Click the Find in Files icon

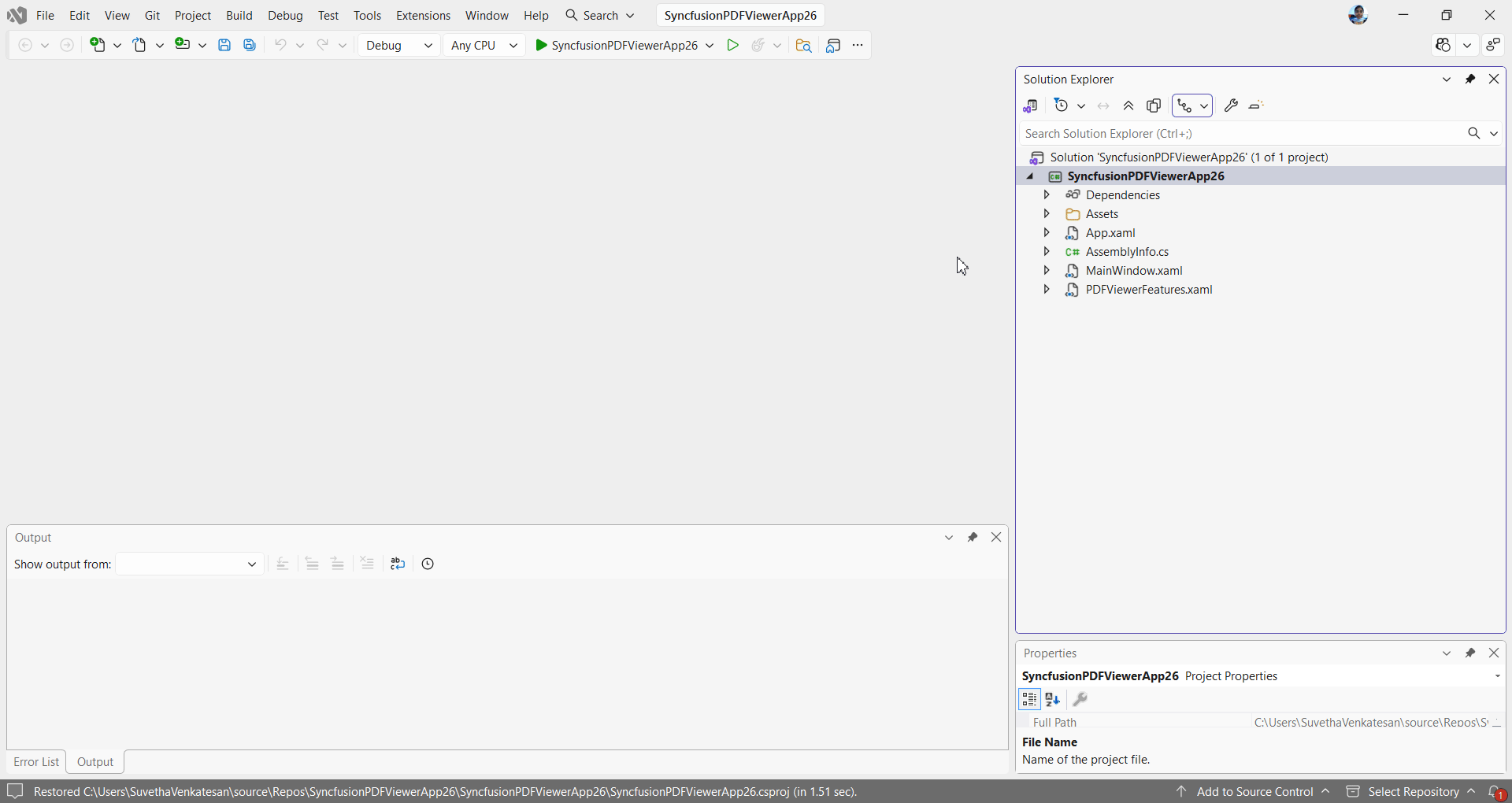(802, 45)
